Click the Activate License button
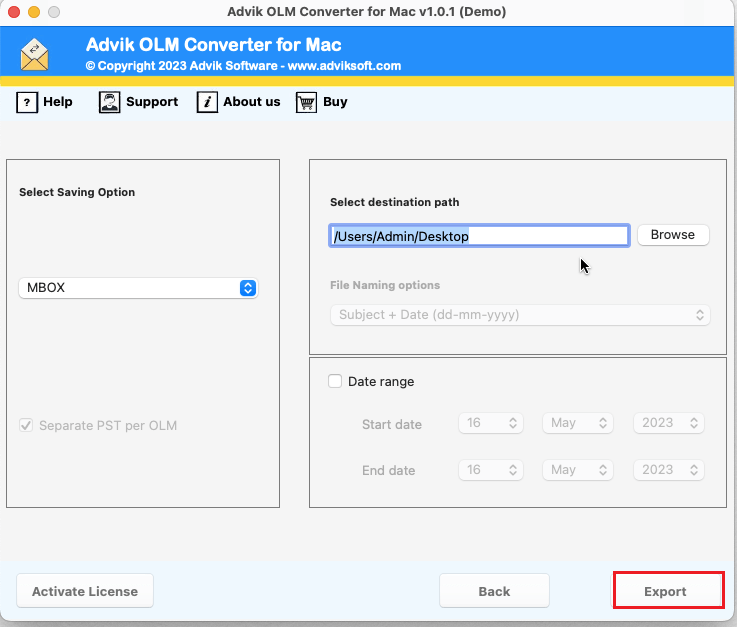This screenshot has width=737, height=627. click(x=85, y=591)
